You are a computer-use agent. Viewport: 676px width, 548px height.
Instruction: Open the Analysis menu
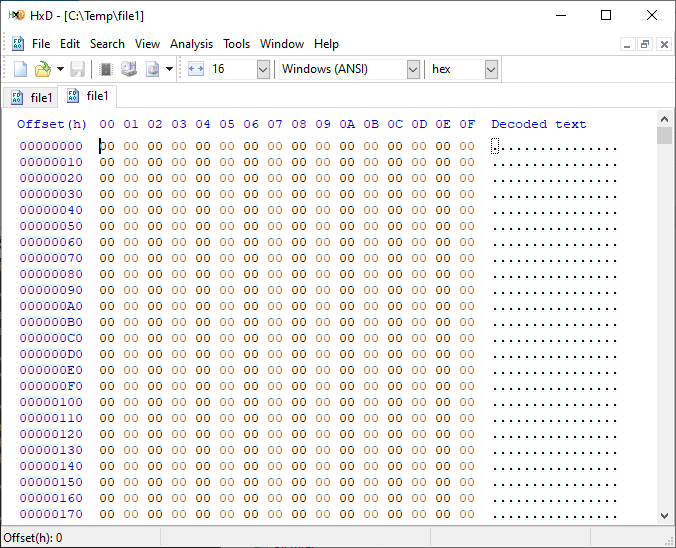[x=191, y=44]
